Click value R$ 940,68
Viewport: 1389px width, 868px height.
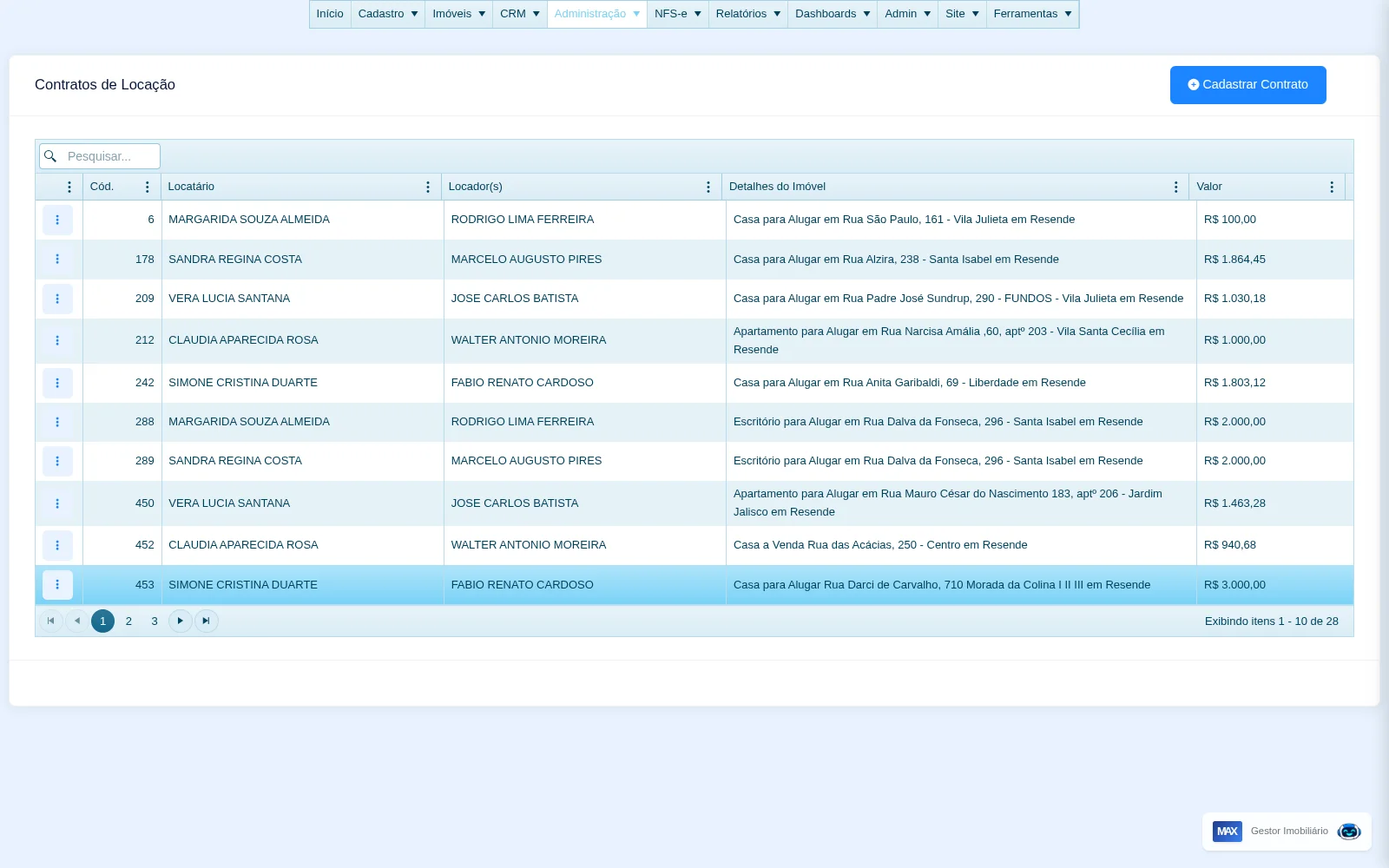(1230, 545)
